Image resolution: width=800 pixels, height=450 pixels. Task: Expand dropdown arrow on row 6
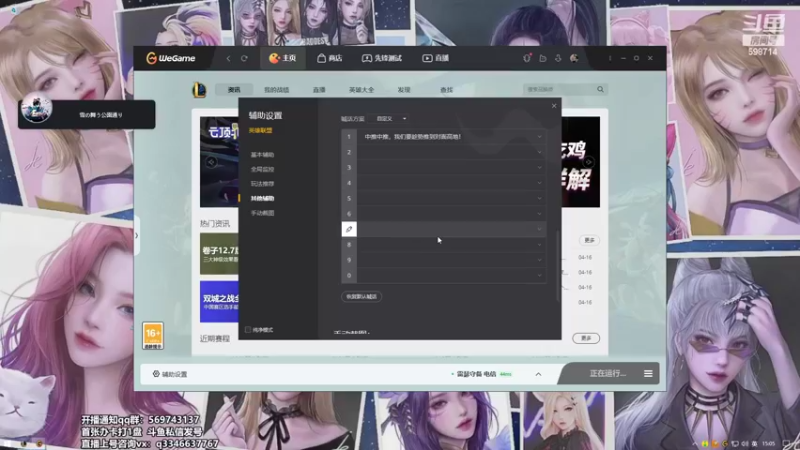pyautogui.click(x=539, y=214)
